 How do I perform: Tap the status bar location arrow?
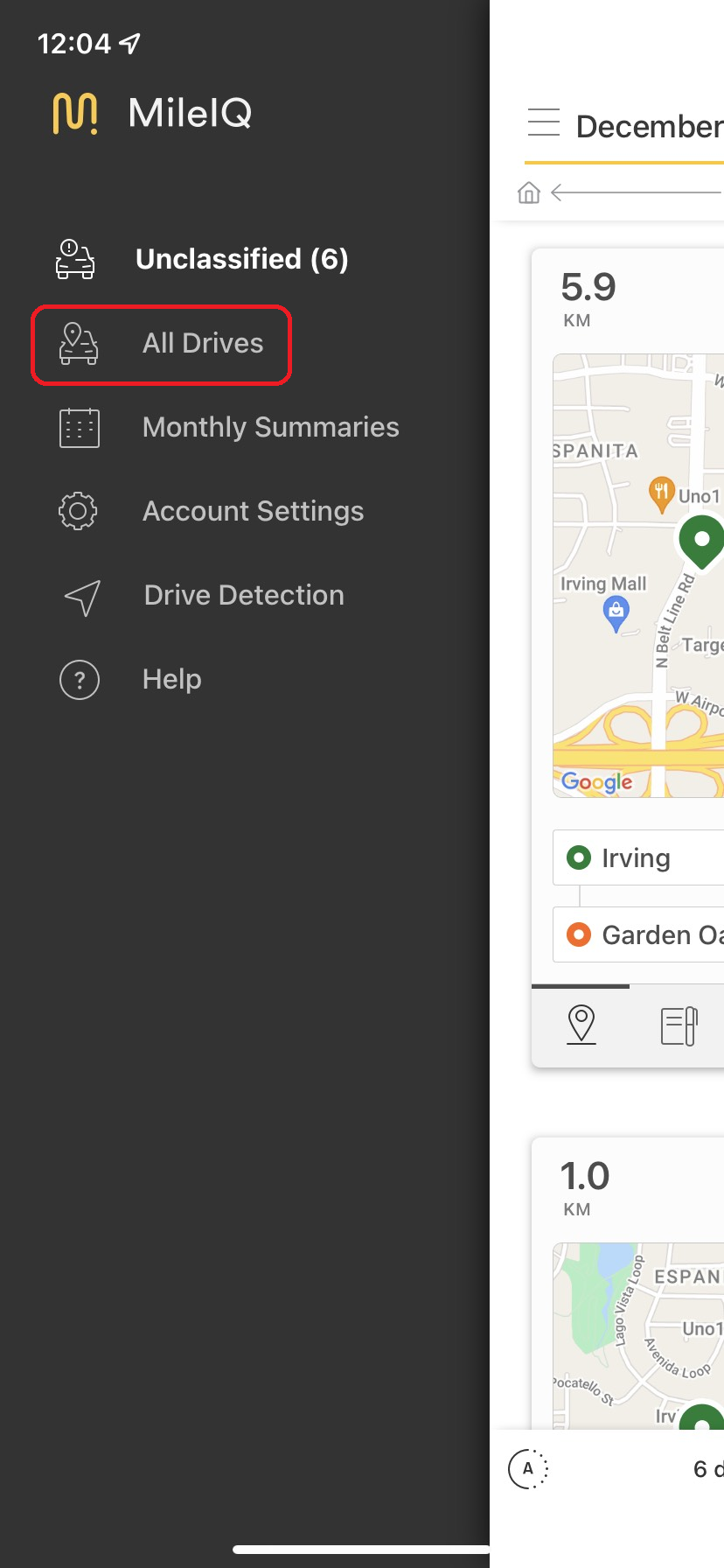tap(129, 43)
